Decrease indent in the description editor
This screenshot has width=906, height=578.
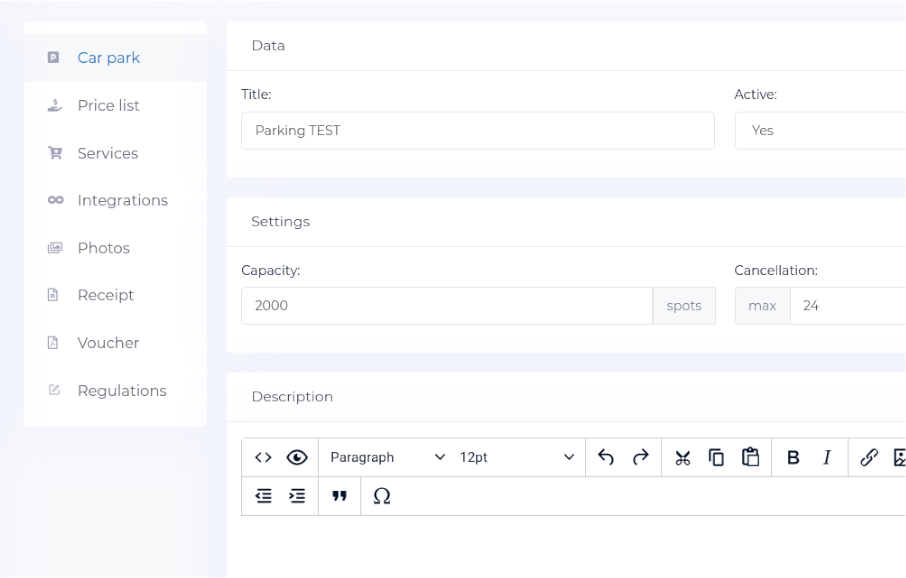(x=263, y=497)
